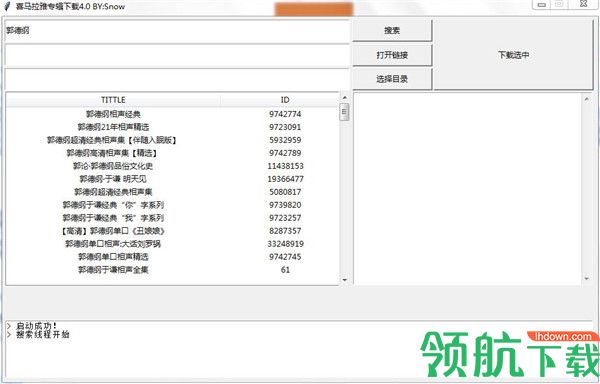Sort by the ID column header
Image resolution: width=600 pixels, height=384 pixels.
[x=285, y=100]
